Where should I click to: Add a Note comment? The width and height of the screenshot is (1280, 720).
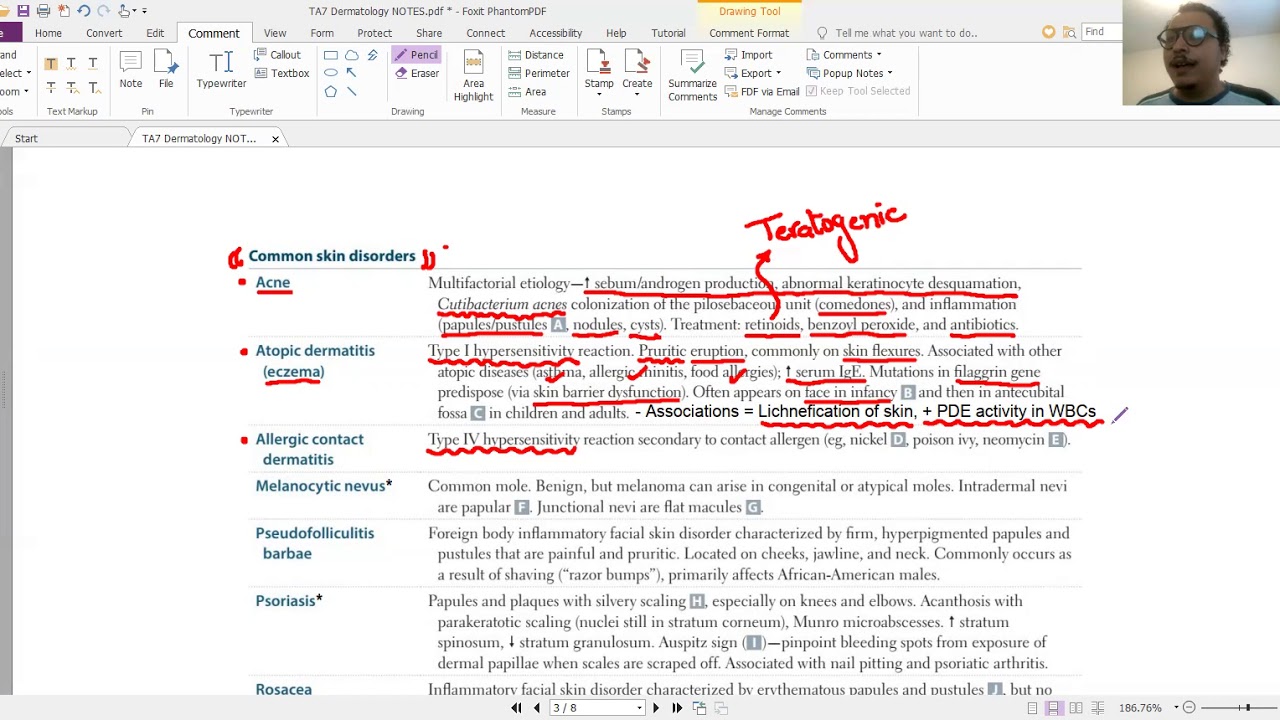coord(131,70)
